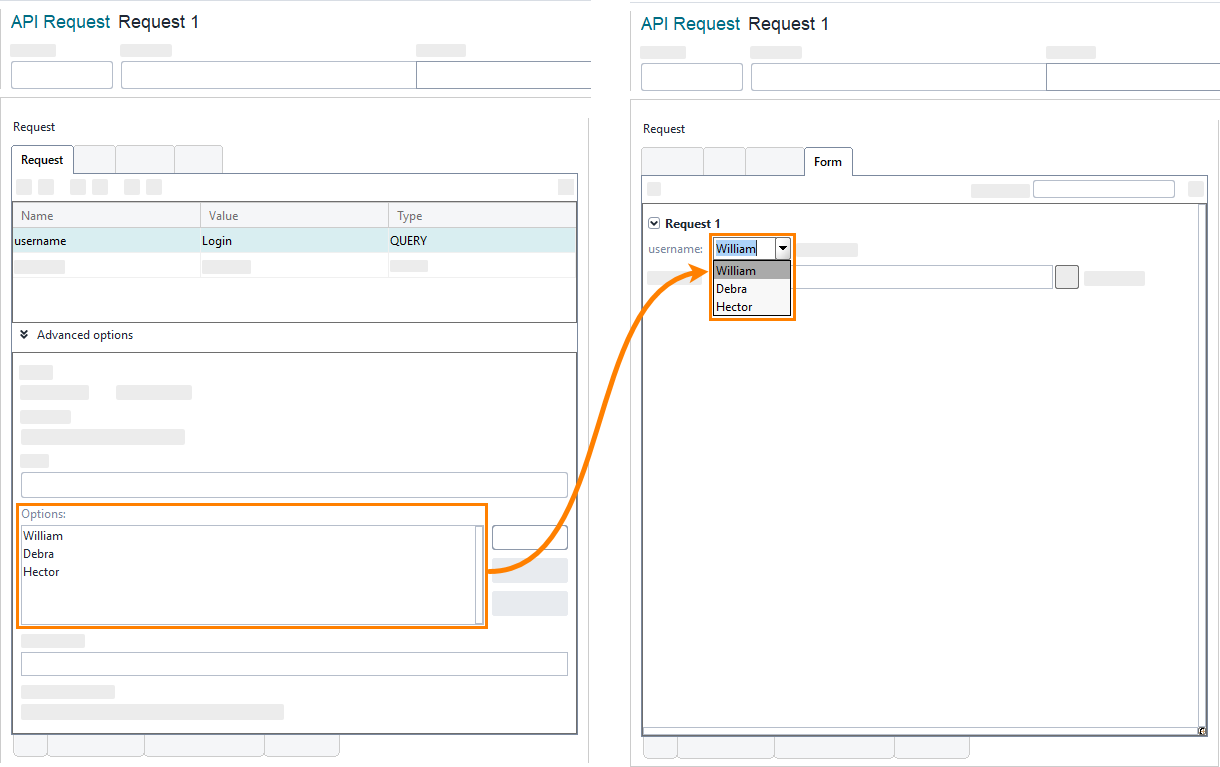This screenshot has width=1220, height=767.
Task: Click William in the Options text box
Action: (43, 536)
